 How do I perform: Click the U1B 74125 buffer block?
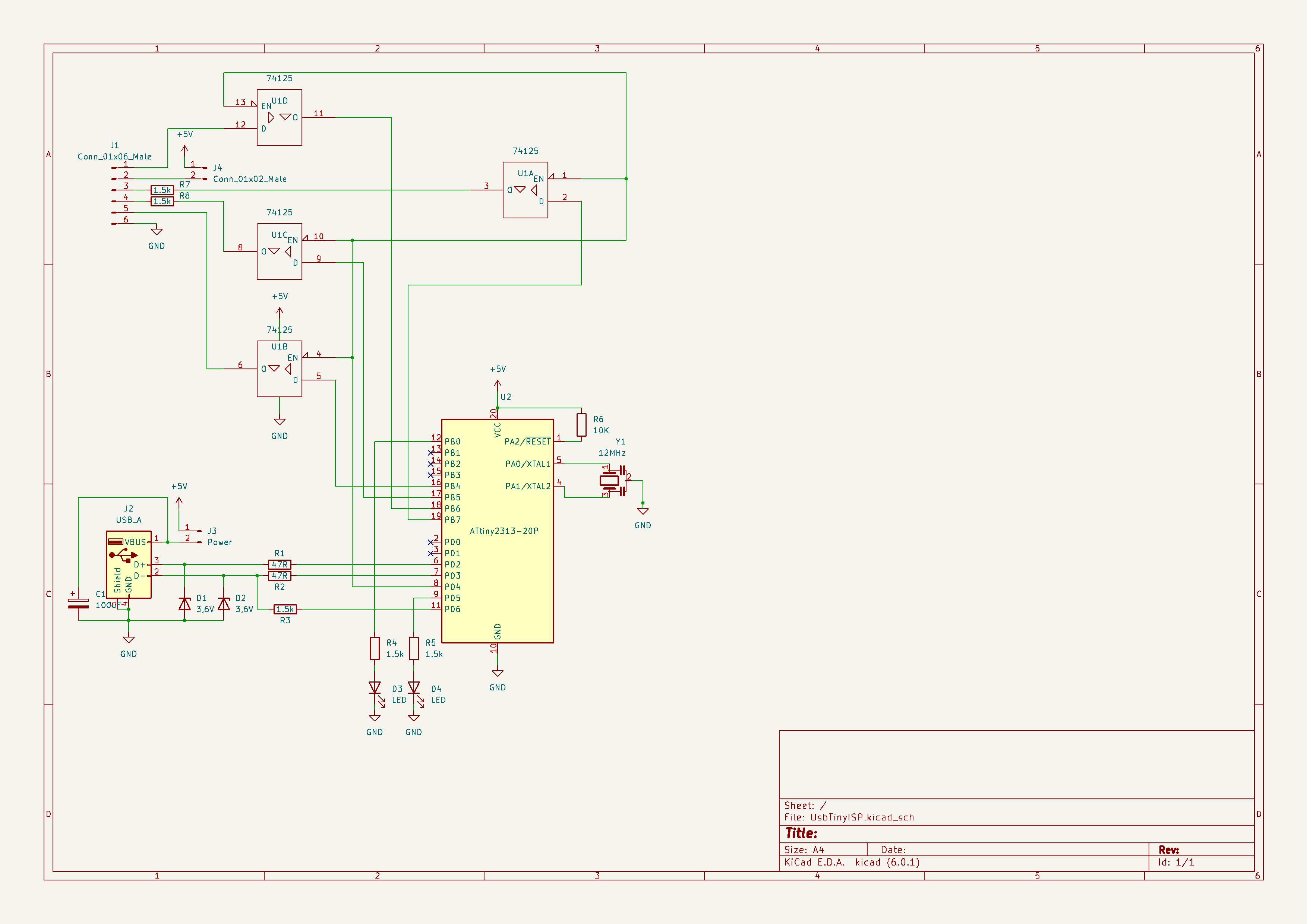pyautogui.click(x=280, y=369)
